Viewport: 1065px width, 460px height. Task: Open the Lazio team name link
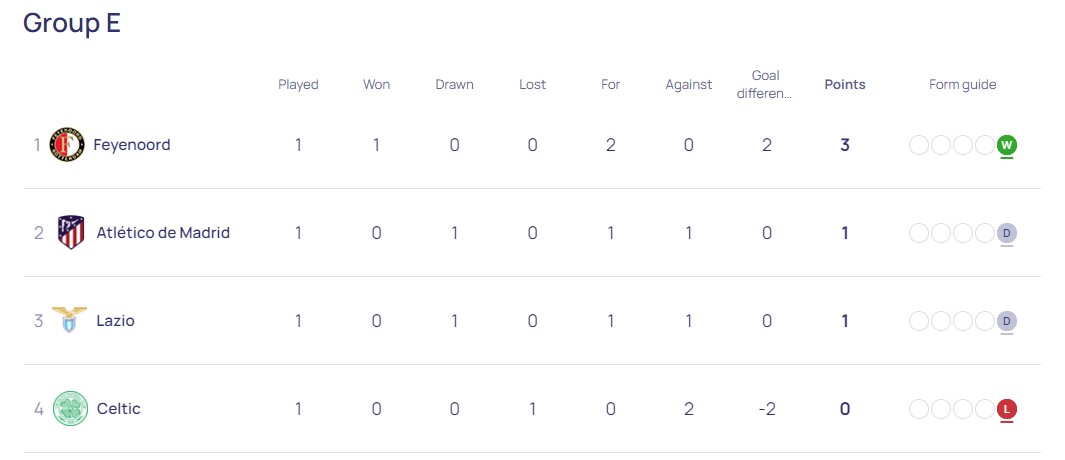[115, 321]
